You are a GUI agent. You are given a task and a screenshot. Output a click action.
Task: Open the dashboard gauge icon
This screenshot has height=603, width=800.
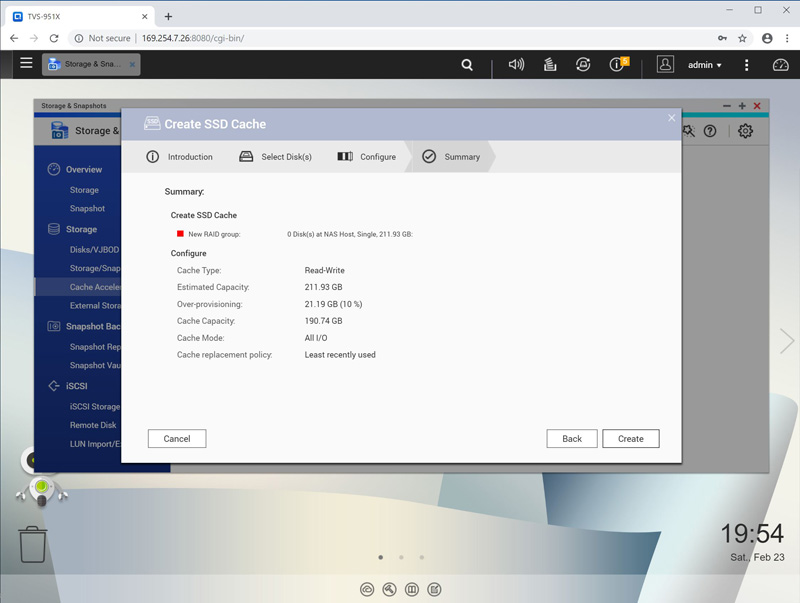click(x=780, y=65)
